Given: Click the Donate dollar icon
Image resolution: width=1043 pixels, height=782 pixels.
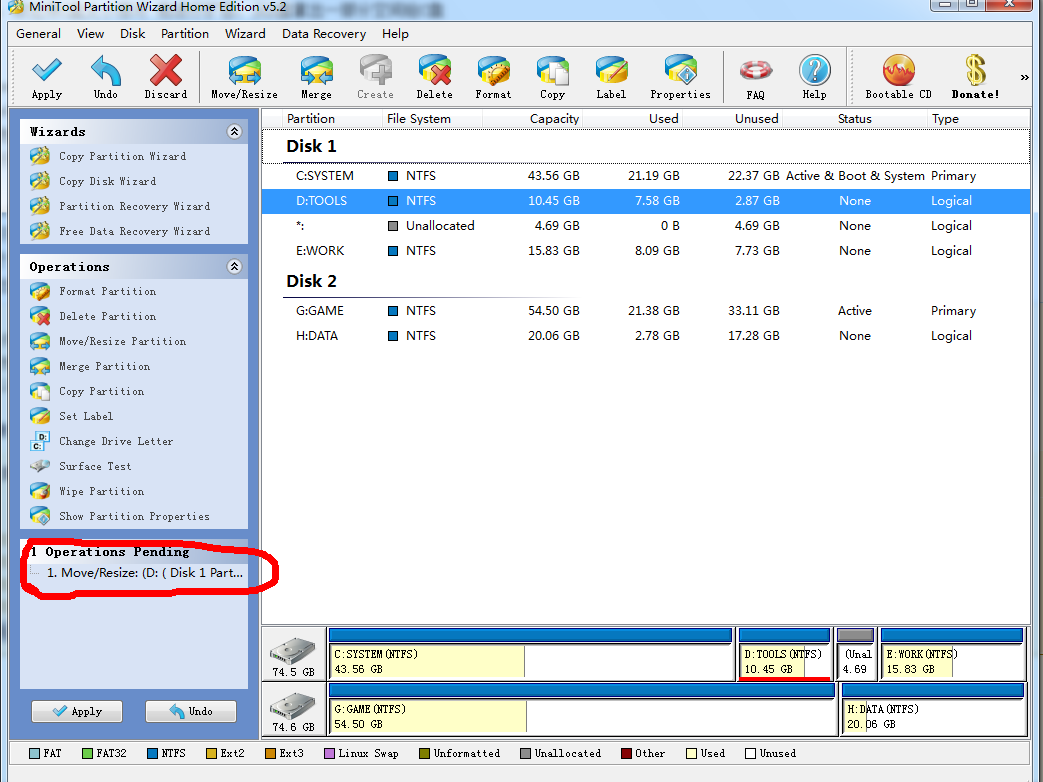Looking at the screenshot, I should (x=975, y=76).
